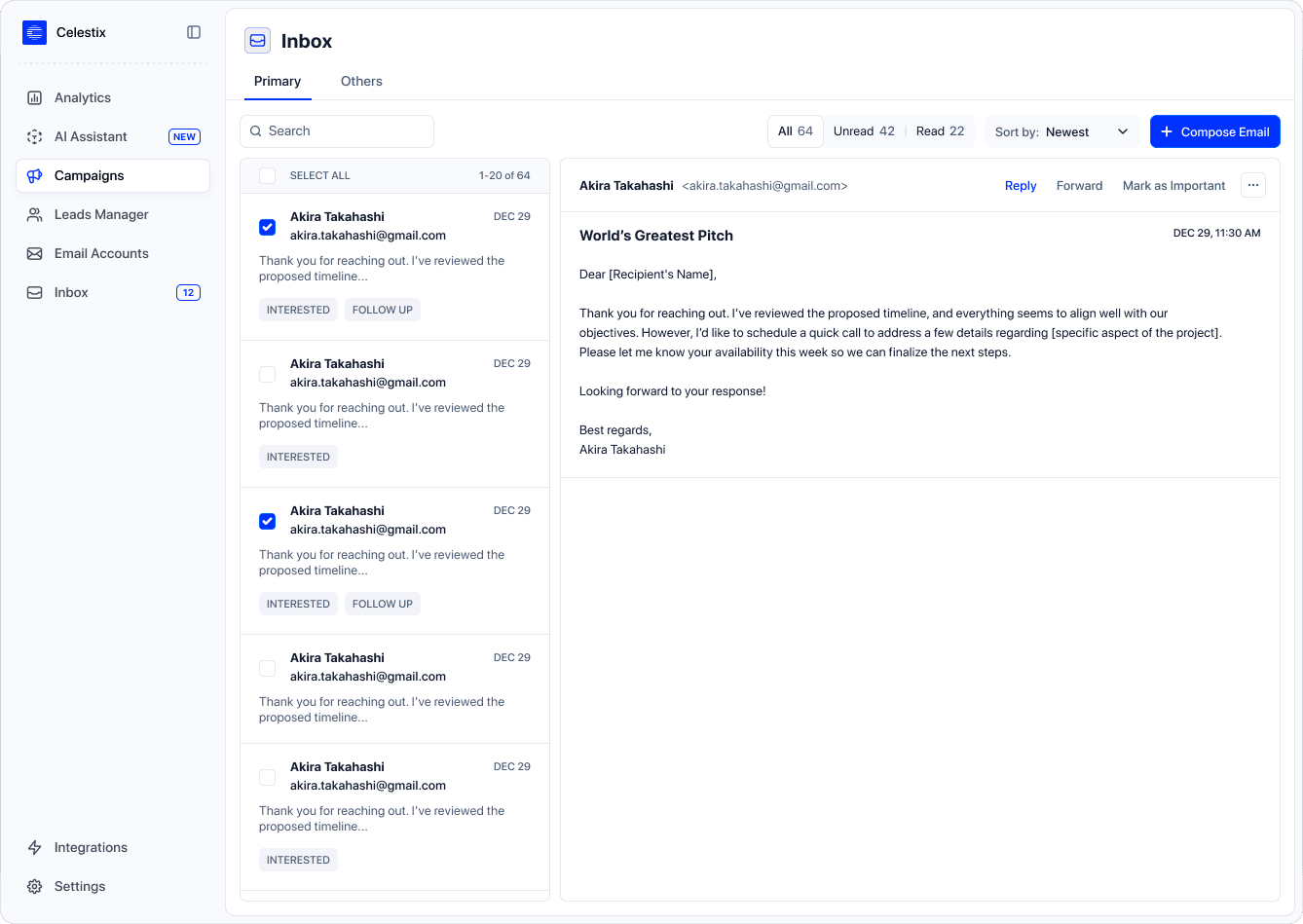Image resolution: width=1303 pixels, height=924 pixels.
Task: Click the Email Accounts envelope icon
Action: [x=35, y=253]
